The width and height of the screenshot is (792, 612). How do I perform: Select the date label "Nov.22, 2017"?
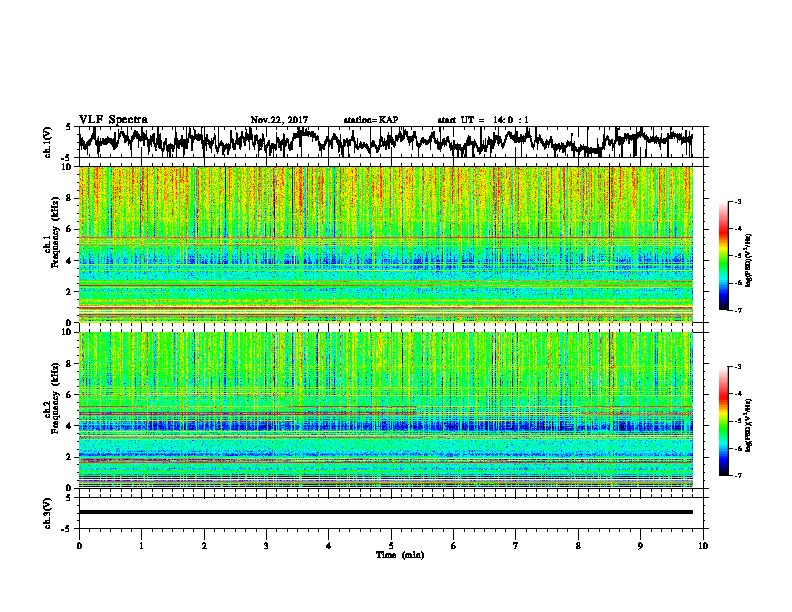pyautogui.click(x=279, y=120)
